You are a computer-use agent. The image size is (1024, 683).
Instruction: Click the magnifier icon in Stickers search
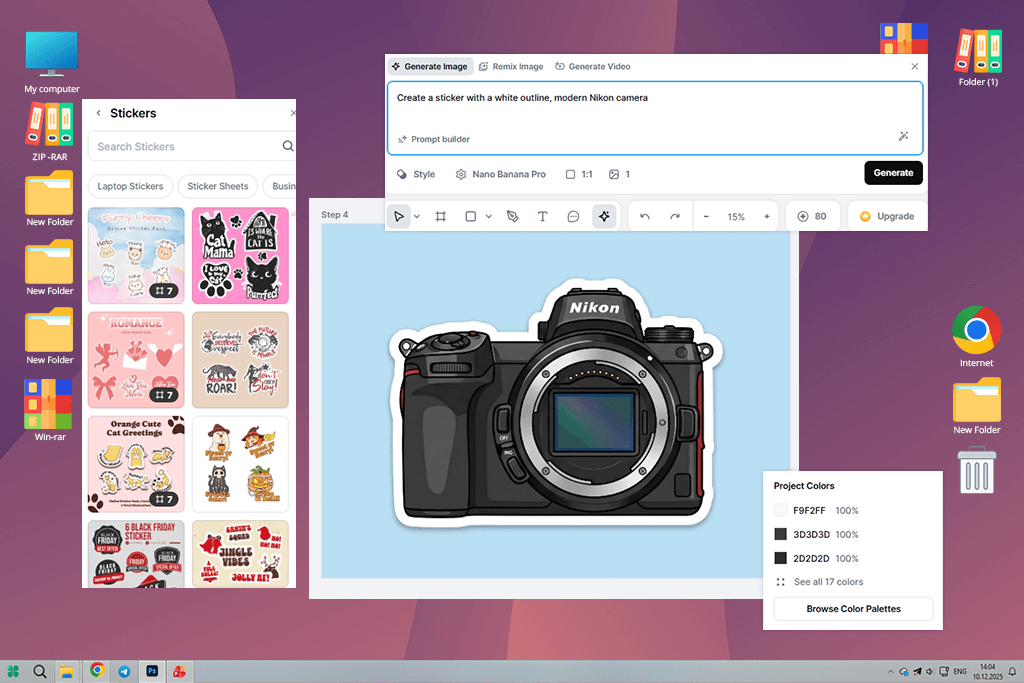[x=288, y=146]
